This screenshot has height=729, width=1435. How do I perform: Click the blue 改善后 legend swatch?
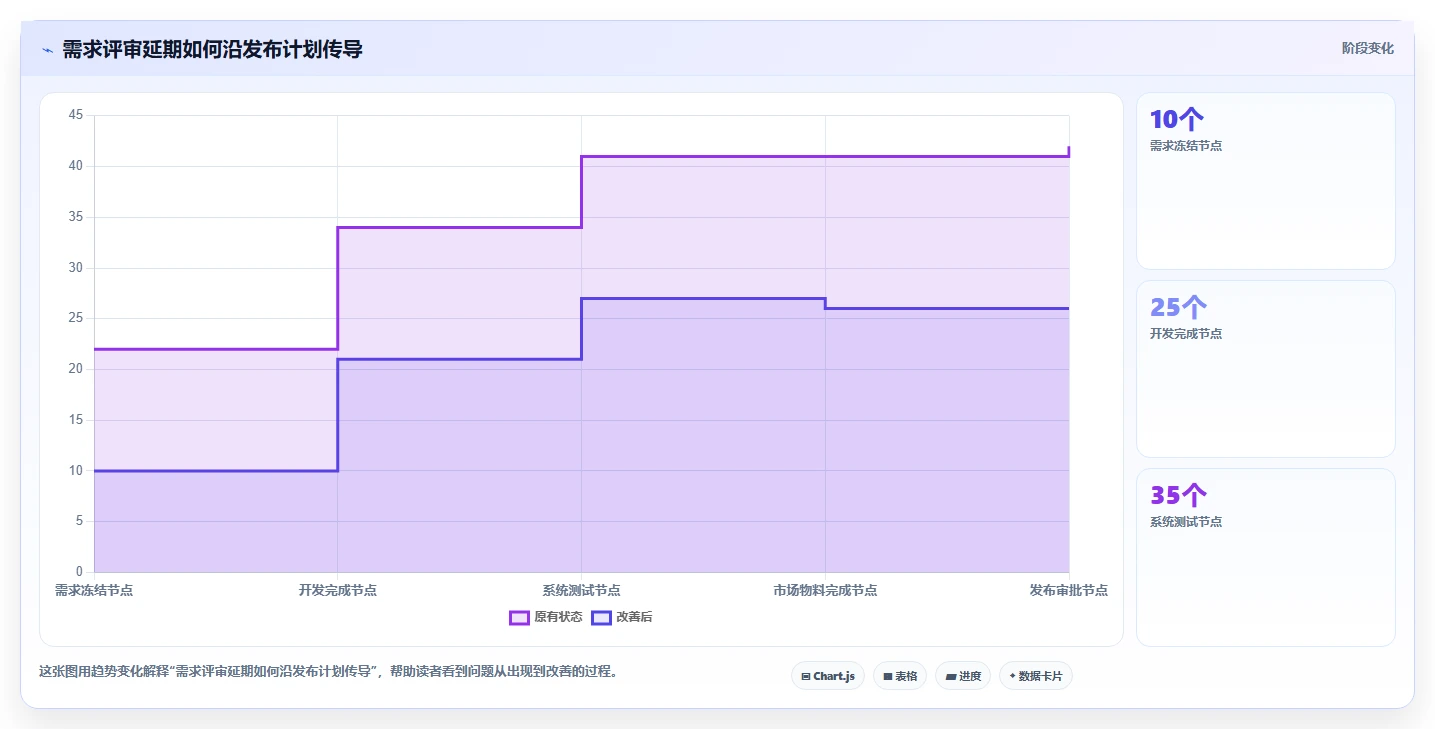click(x=601, y=617)
